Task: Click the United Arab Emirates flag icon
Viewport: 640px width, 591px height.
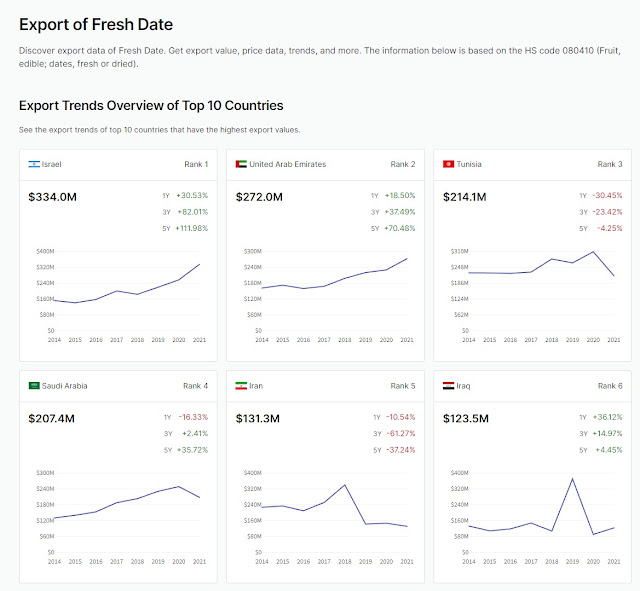Action: (x=241, y=164)
